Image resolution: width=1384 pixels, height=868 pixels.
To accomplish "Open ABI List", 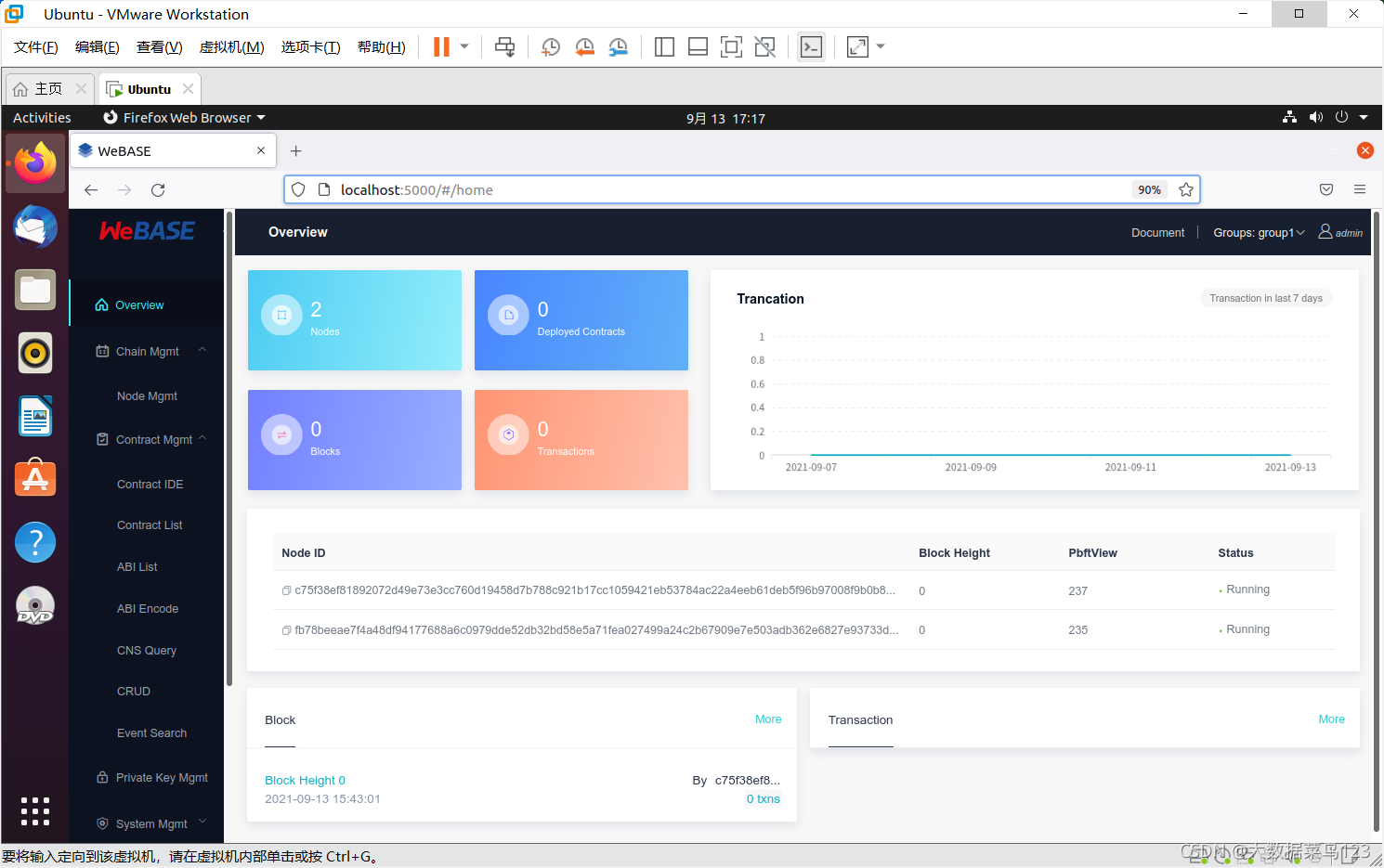I will coord(137,567).
